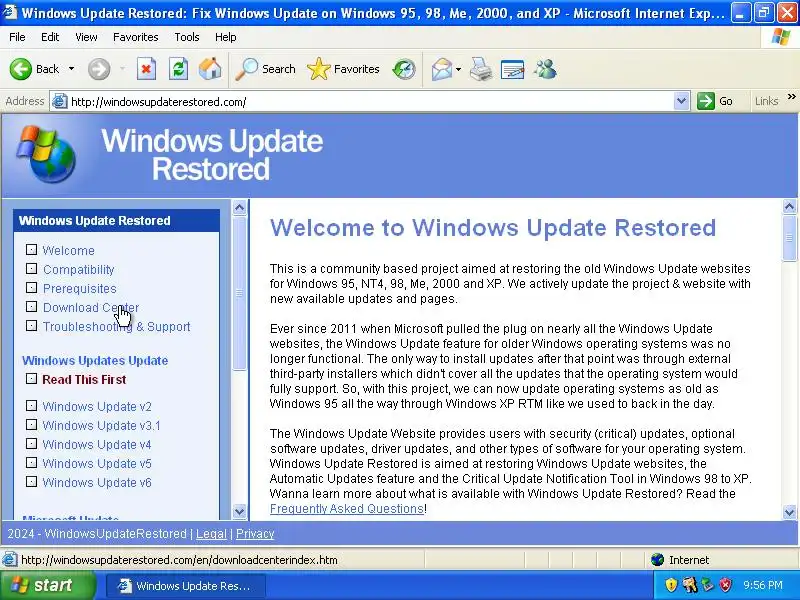Open the Back history dropdown arrow
The image size is (800, 600).
pos(71,68)
